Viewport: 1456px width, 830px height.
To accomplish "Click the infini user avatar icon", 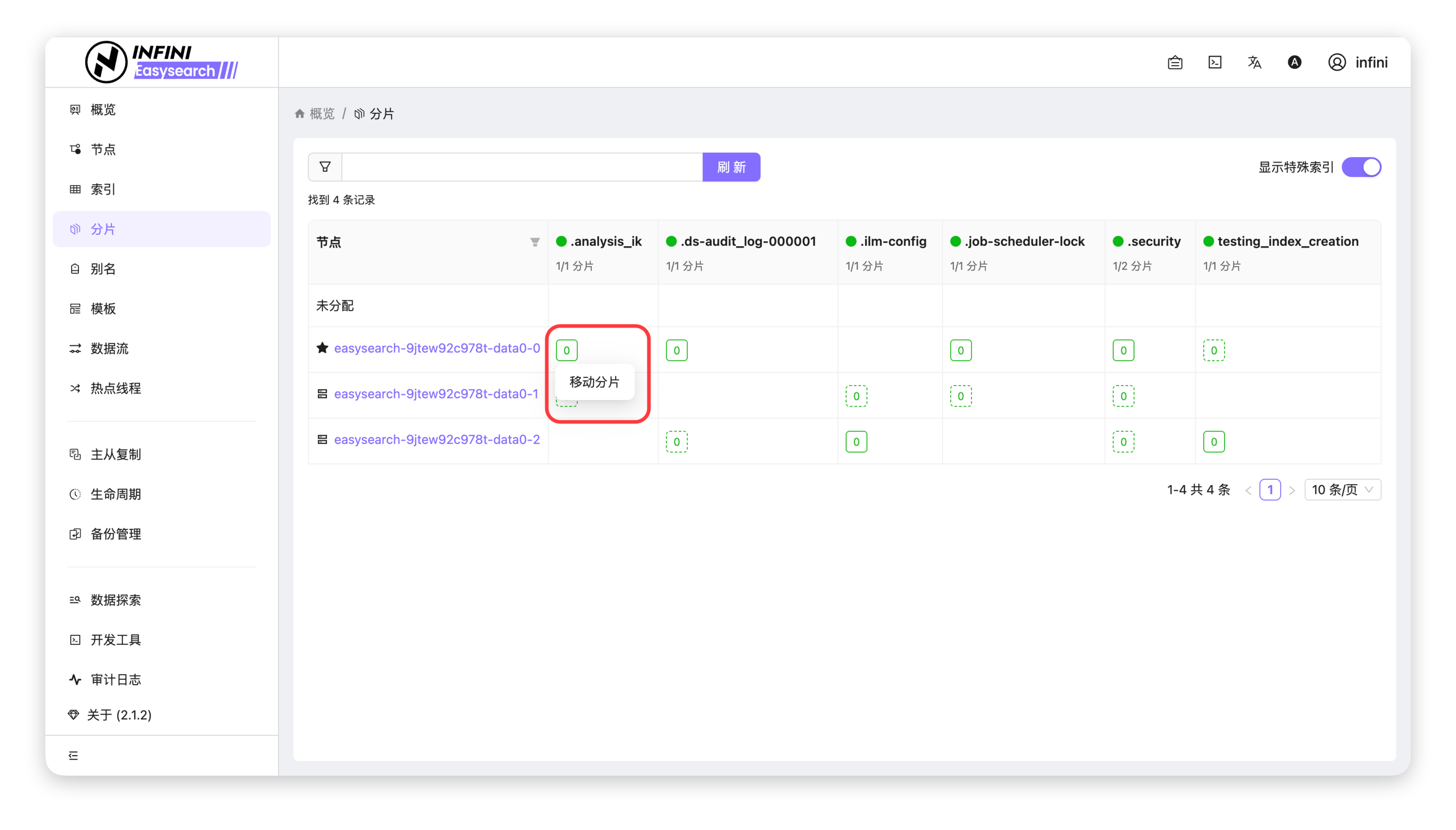I will pos(1337,62).
